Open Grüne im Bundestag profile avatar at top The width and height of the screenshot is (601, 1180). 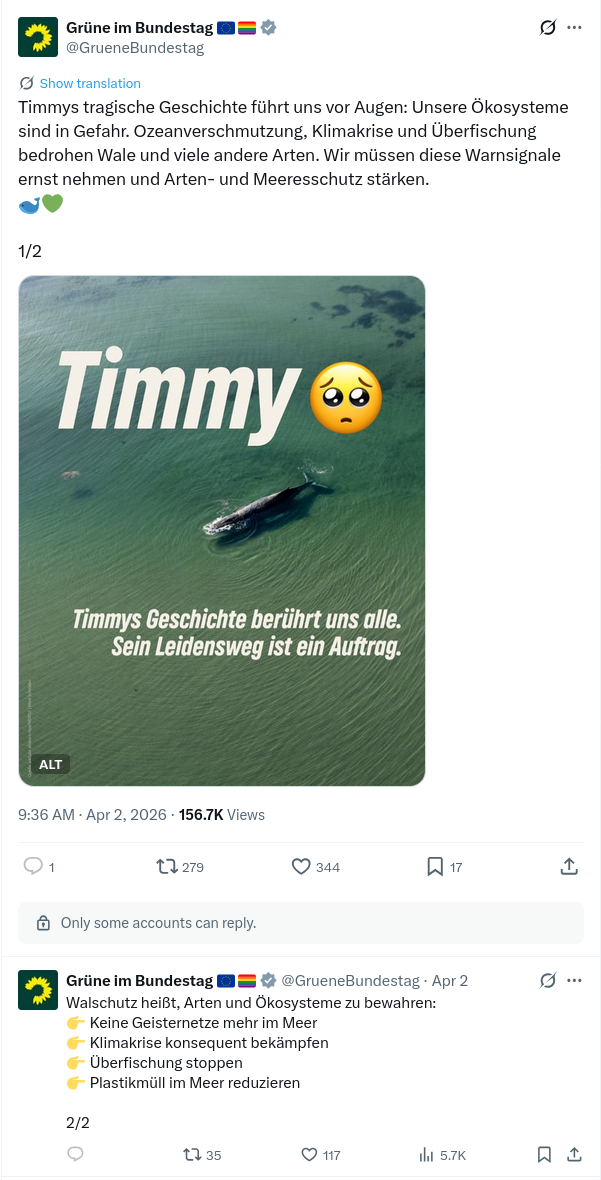(x=38, y=38)
